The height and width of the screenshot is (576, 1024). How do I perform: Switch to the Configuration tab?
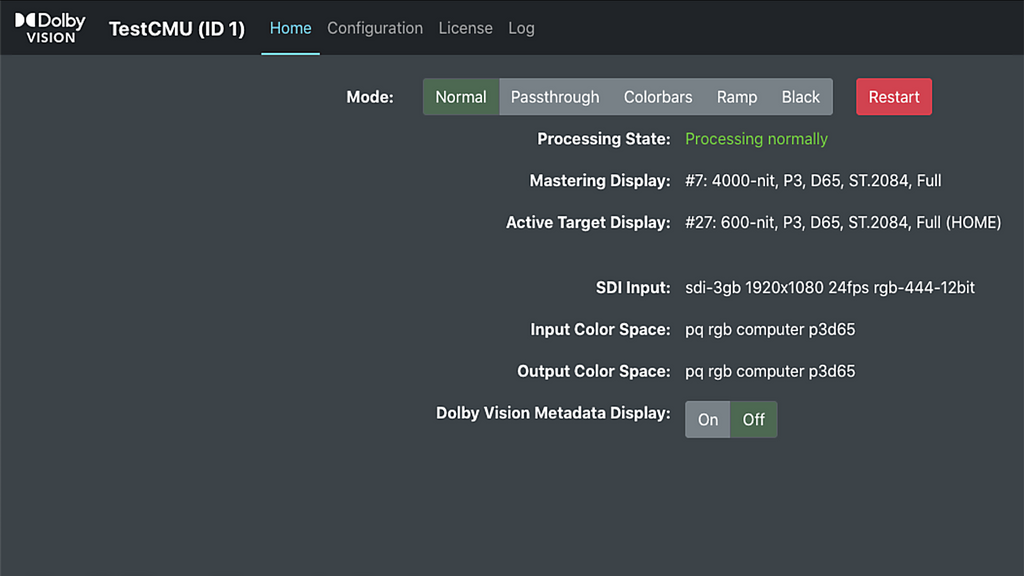click(375, 28)
